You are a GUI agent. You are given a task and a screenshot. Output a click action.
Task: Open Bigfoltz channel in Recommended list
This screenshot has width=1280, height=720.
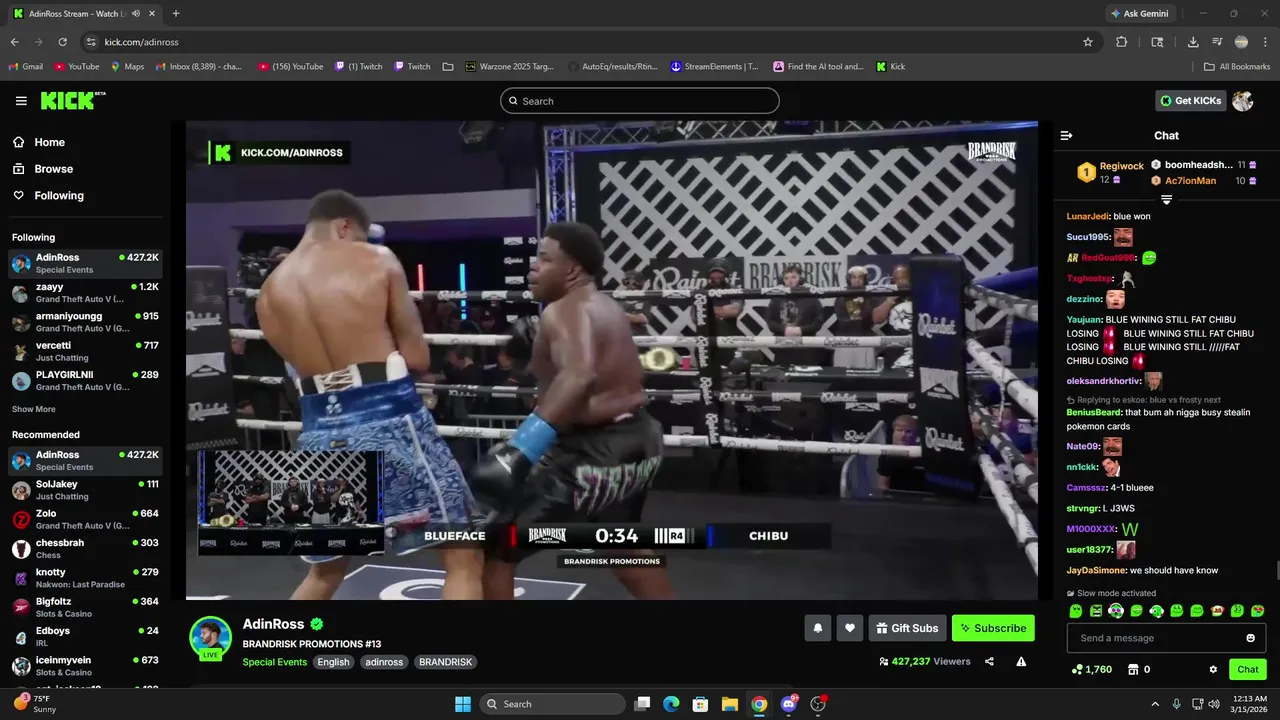pyautogui.click(x=85, y=607)
